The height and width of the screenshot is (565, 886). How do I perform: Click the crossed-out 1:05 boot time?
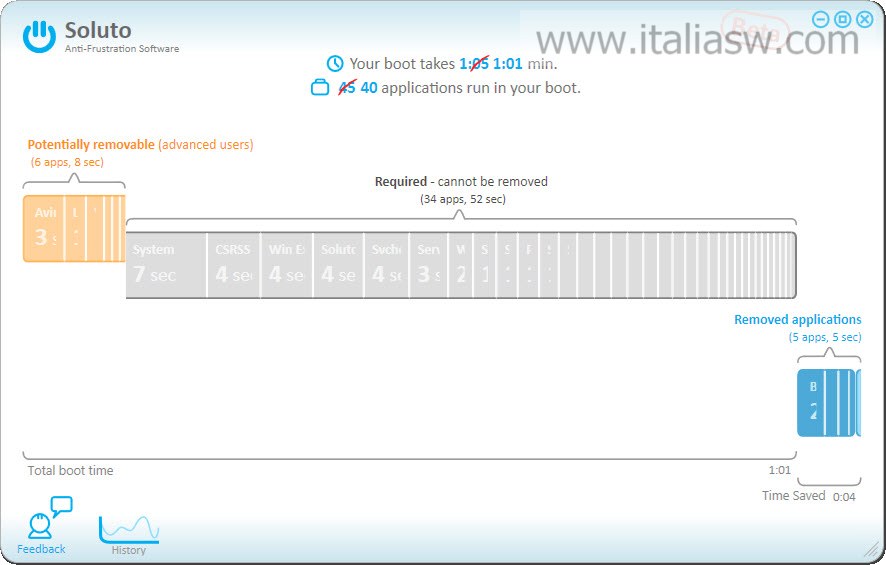pos(474,63)
